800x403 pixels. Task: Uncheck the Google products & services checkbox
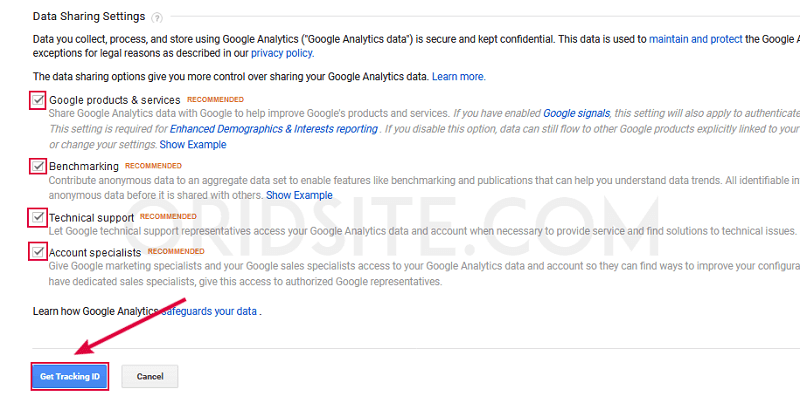38,100
